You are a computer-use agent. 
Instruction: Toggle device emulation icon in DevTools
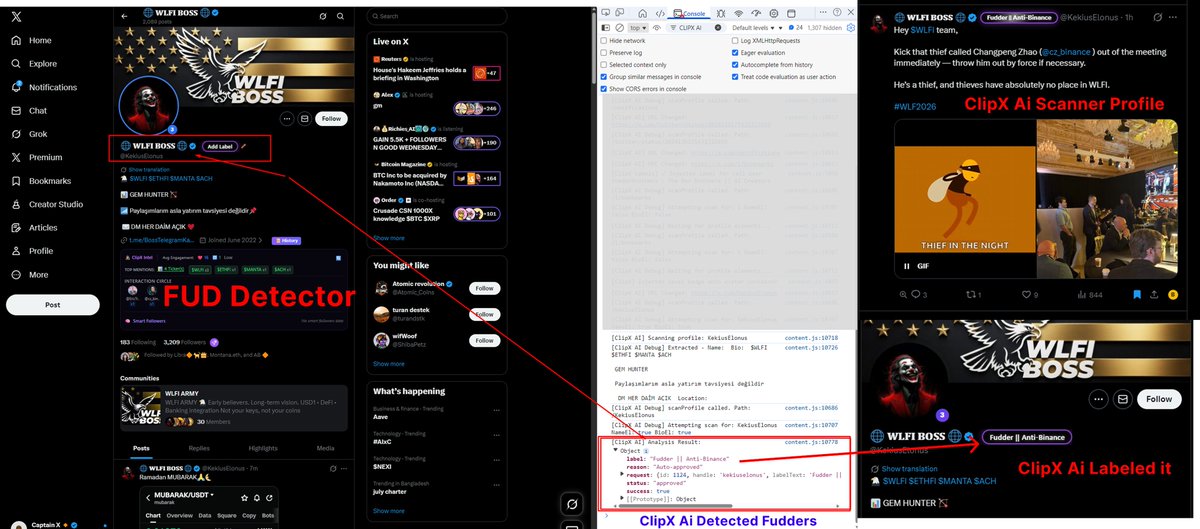click(619, 13)
